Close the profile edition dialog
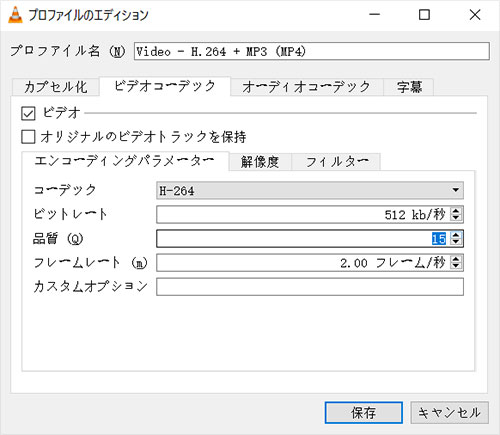Viewport: 500px width, 435px height. (x=475, y=15)
